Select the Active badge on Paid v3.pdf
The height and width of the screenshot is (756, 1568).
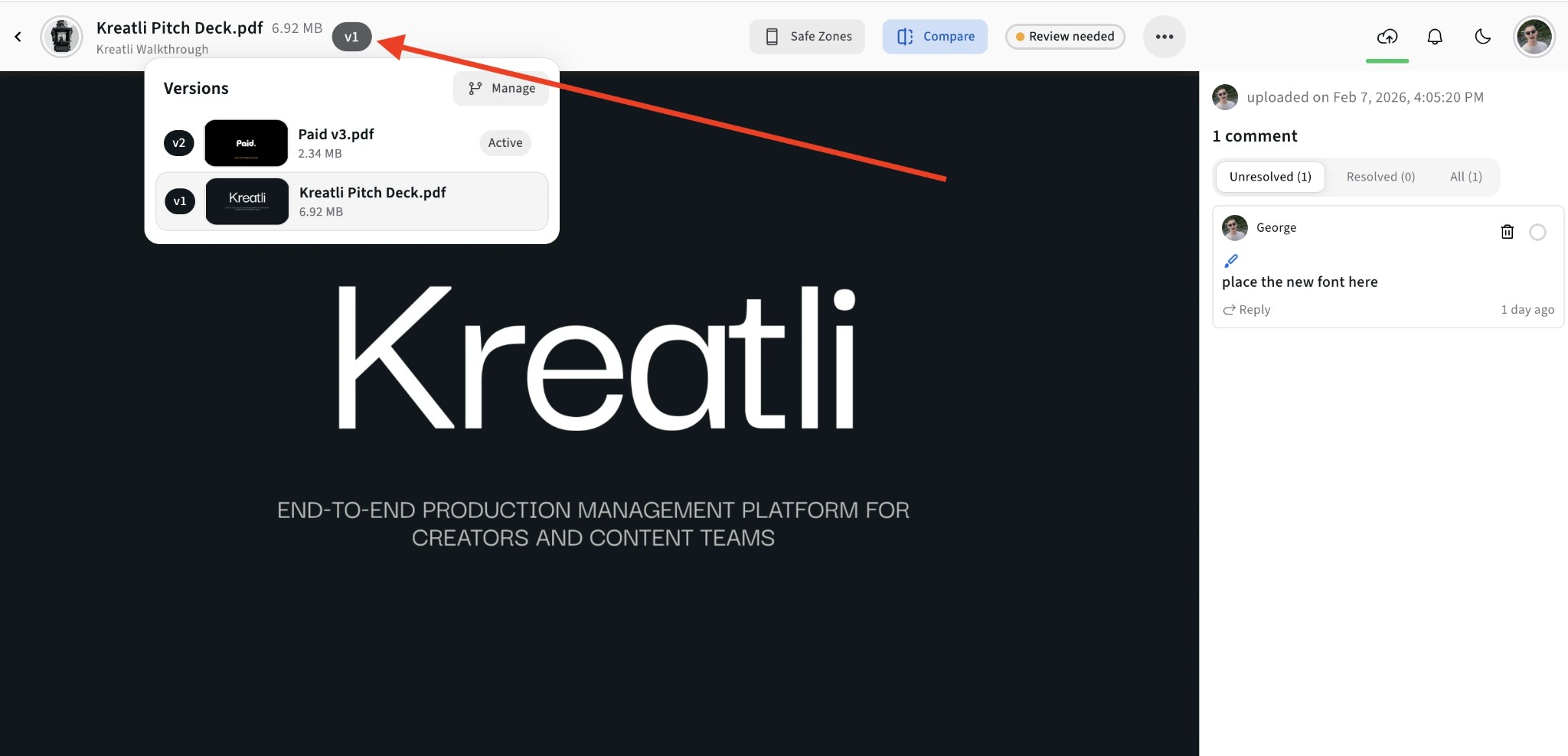coord(505,142)
